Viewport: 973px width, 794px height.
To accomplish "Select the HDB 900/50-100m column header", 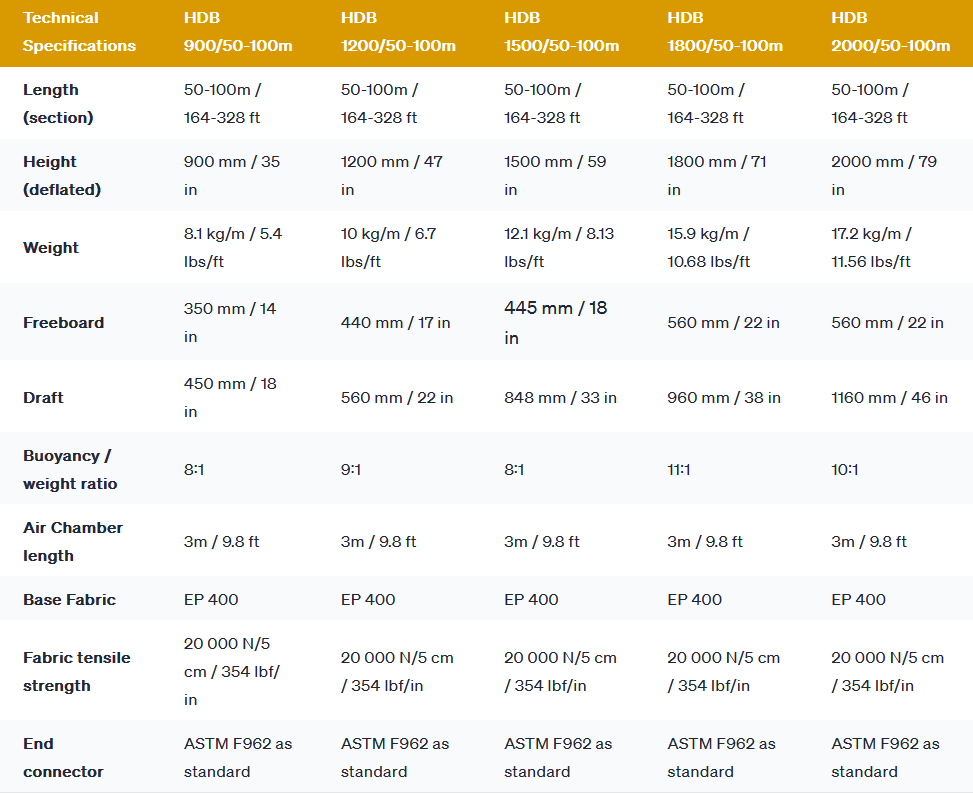I will 240,32.
